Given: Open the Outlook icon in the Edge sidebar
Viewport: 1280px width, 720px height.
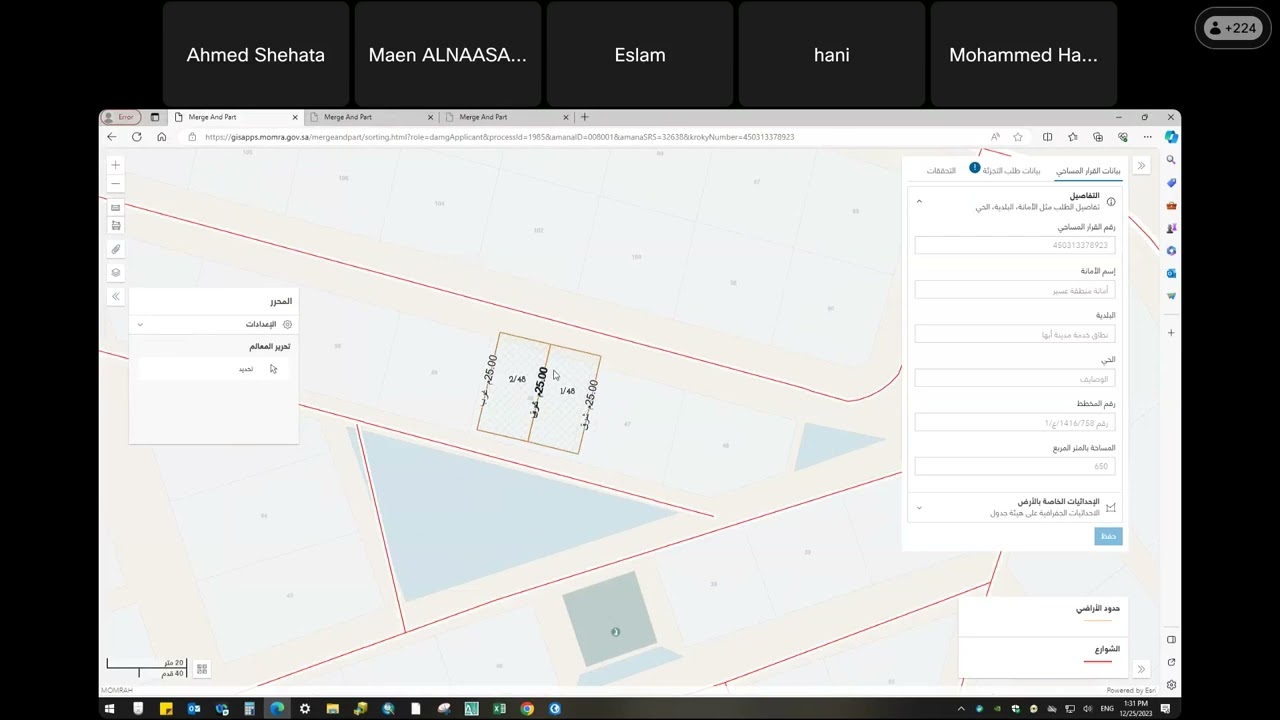Looking at the screenshot, I should (x=1171, y=273).
